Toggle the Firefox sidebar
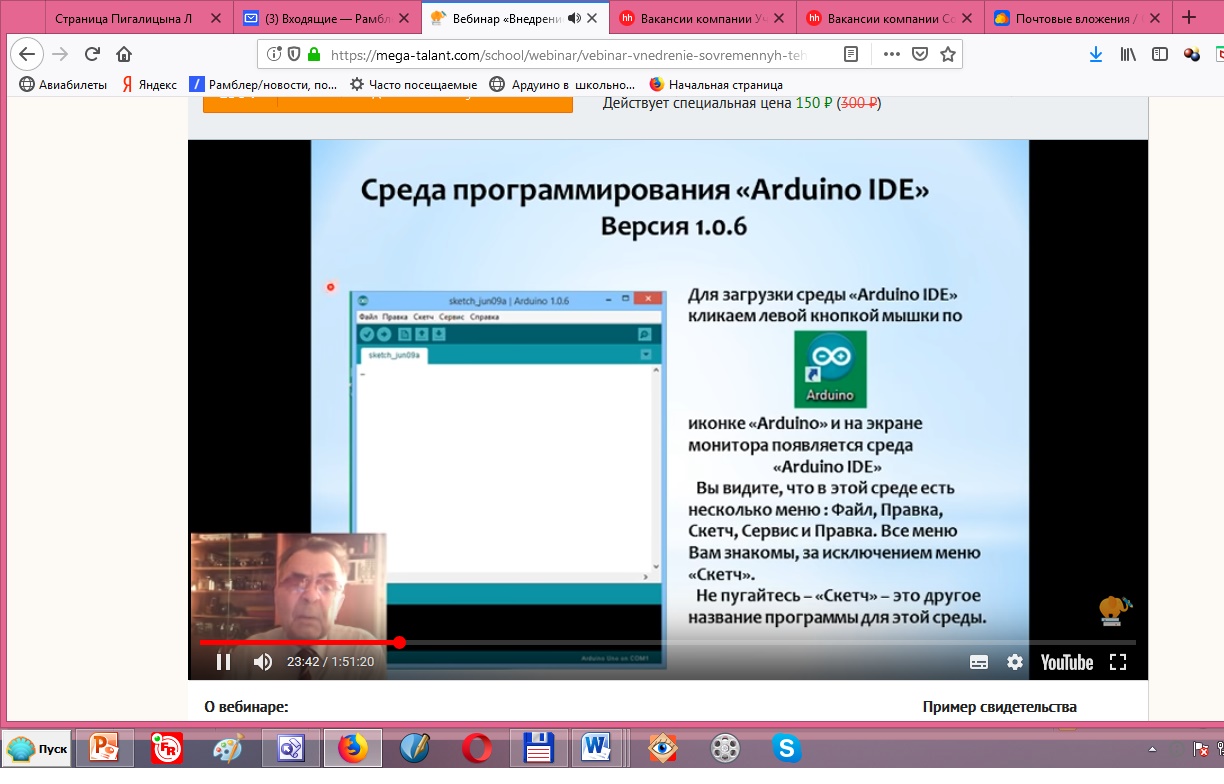This screenshot has width=1224, height=784. point(1160,55)
